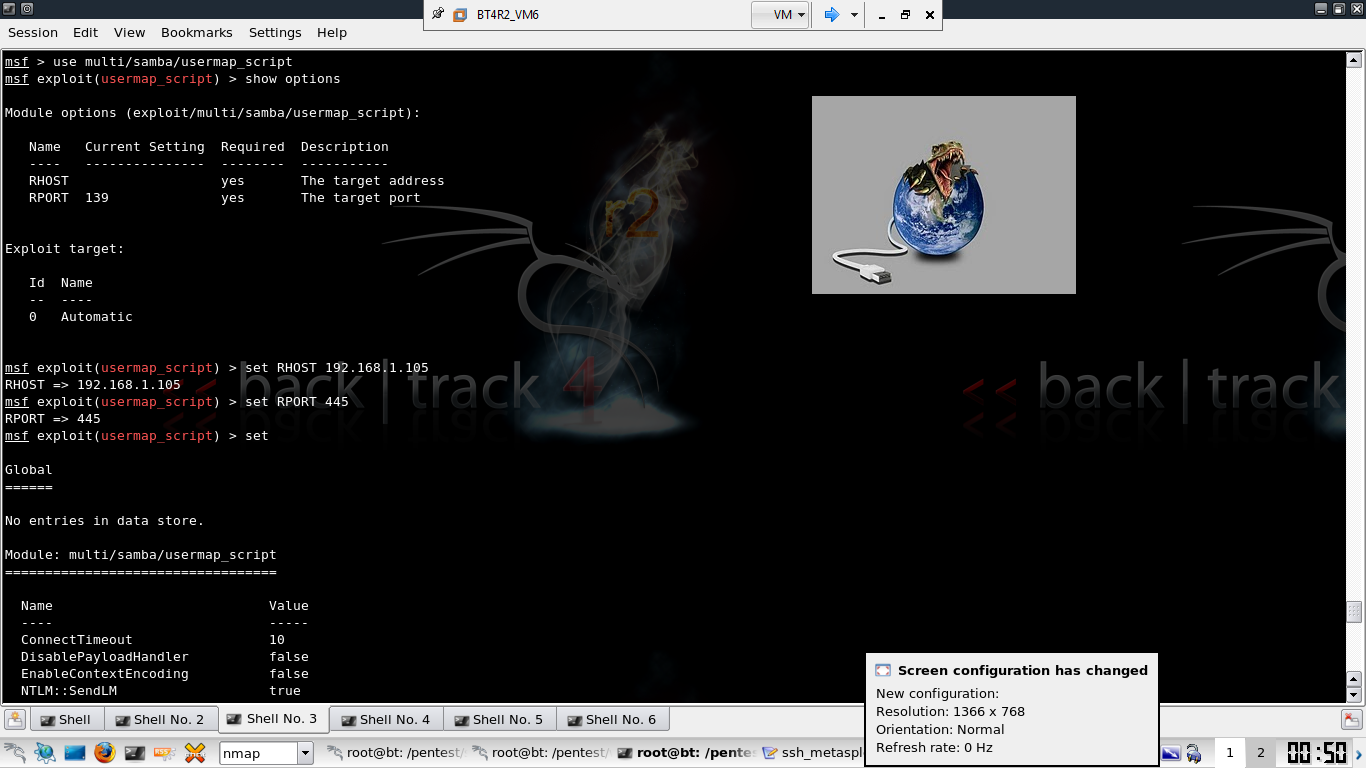Click the terminal scrollbar thumb
The width and height of the screenshot is (1366, 768).
[1355, 611]
